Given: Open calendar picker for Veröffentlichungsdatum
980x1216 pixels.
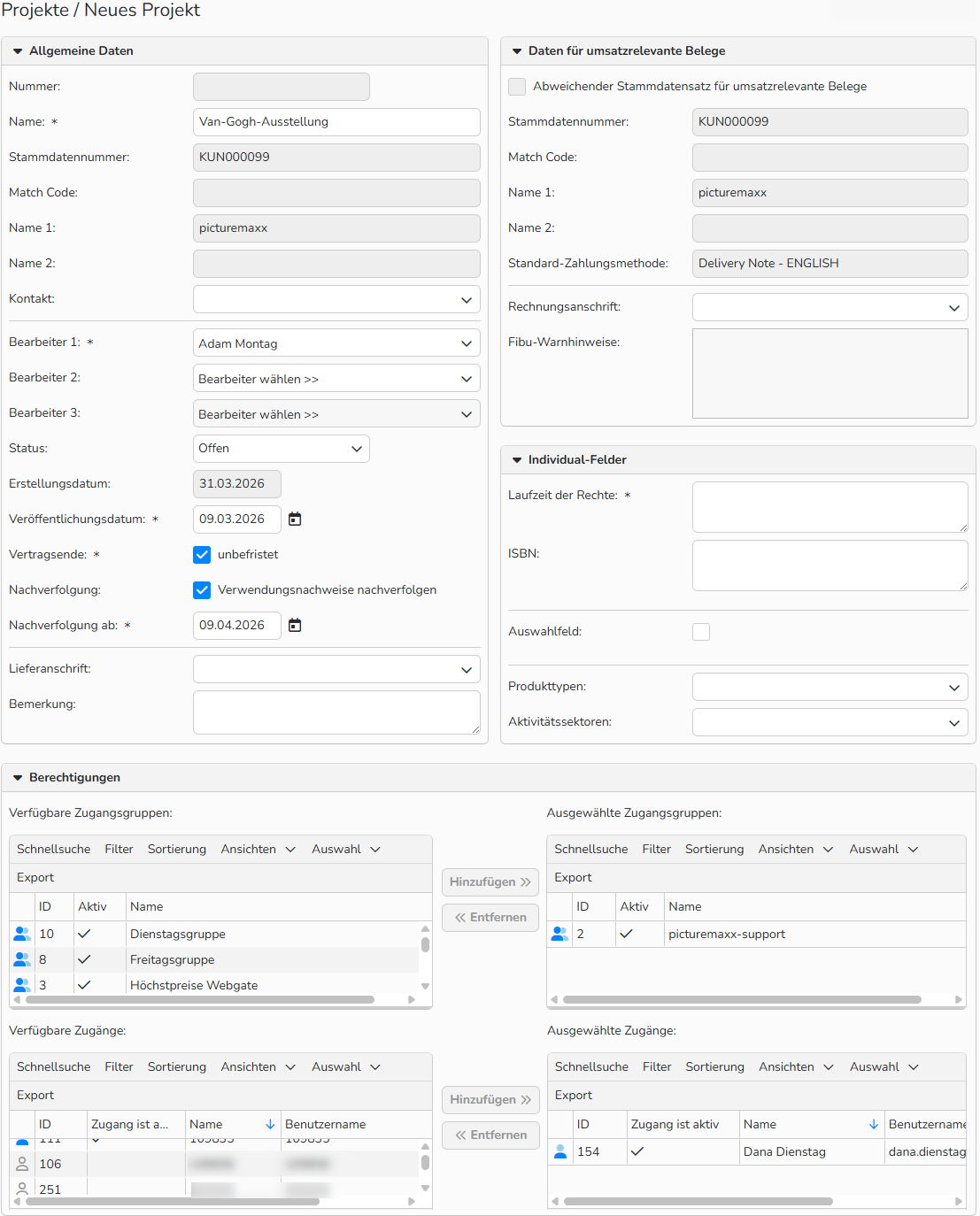Looking at the screenshot, I should (296, 519).
